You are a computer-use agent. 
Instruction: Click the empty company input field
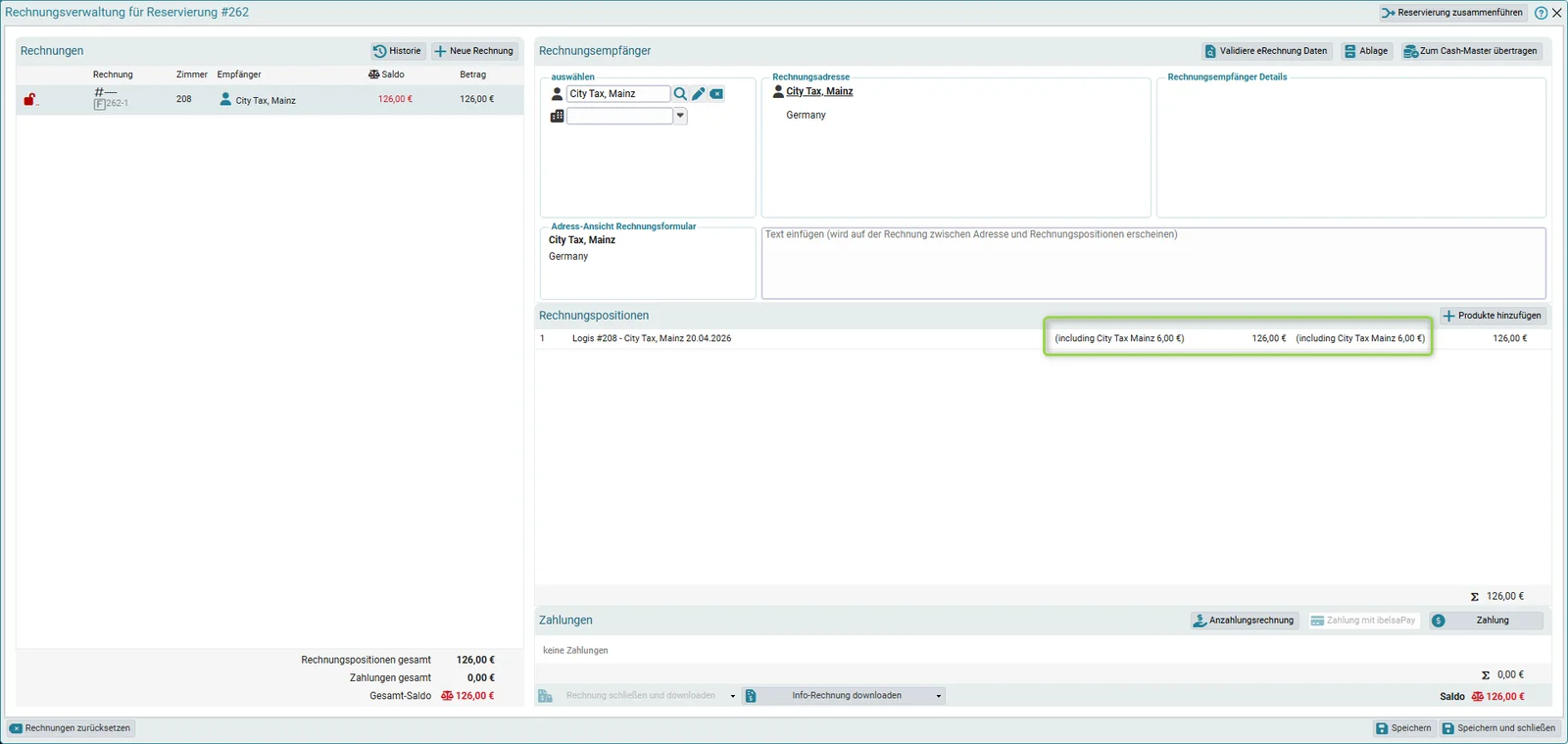(619, 116)
